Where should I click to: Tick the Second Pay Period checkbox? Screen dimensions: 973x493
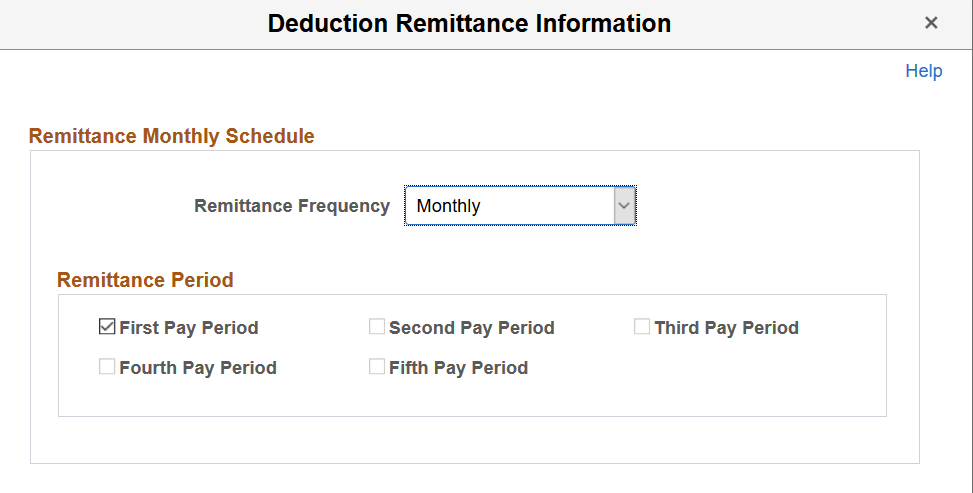(x=377, y=327)
